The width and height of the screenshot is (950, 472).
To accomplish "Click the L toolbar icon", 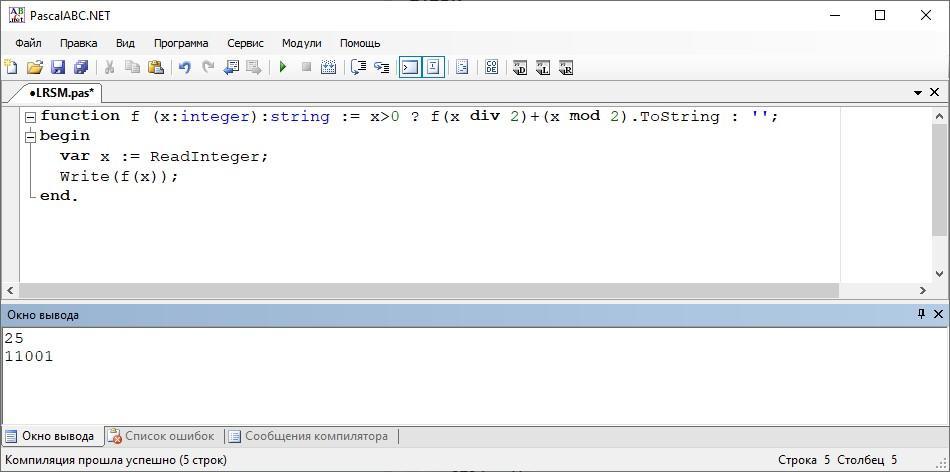I will pyautogui.click(x=543, y=68).
